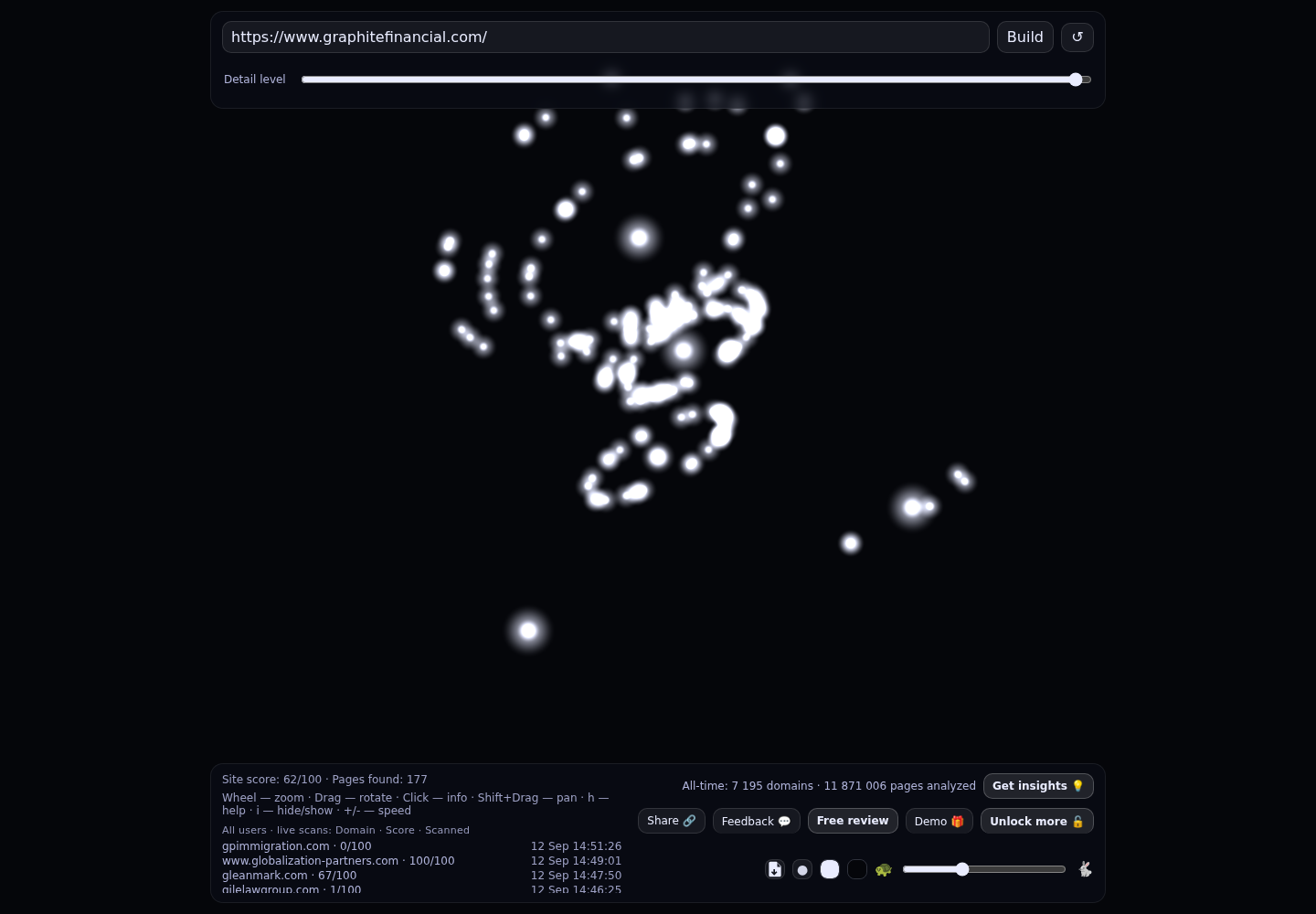Click the animation speed slider handle
Viewport: 1316px width, 914px height.
click(x=962, y=869)
